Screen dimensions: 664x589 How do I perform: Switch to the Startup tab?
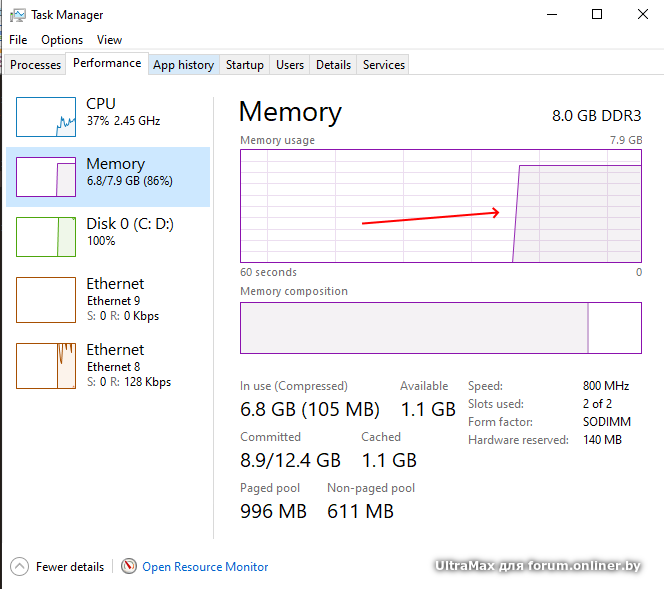[245, 65]
